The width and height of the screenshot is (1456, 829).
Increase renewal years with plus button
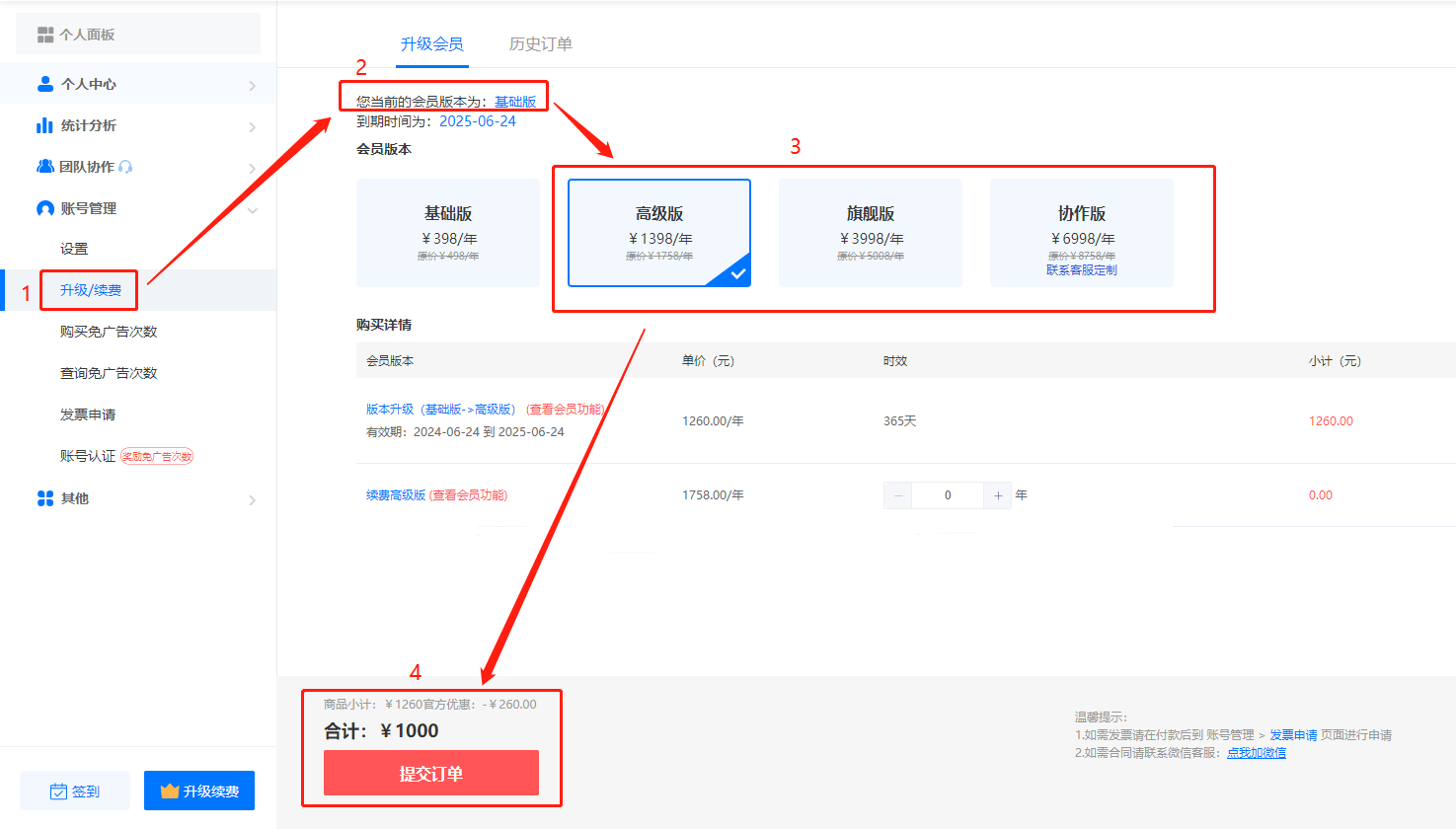point(998,495)
